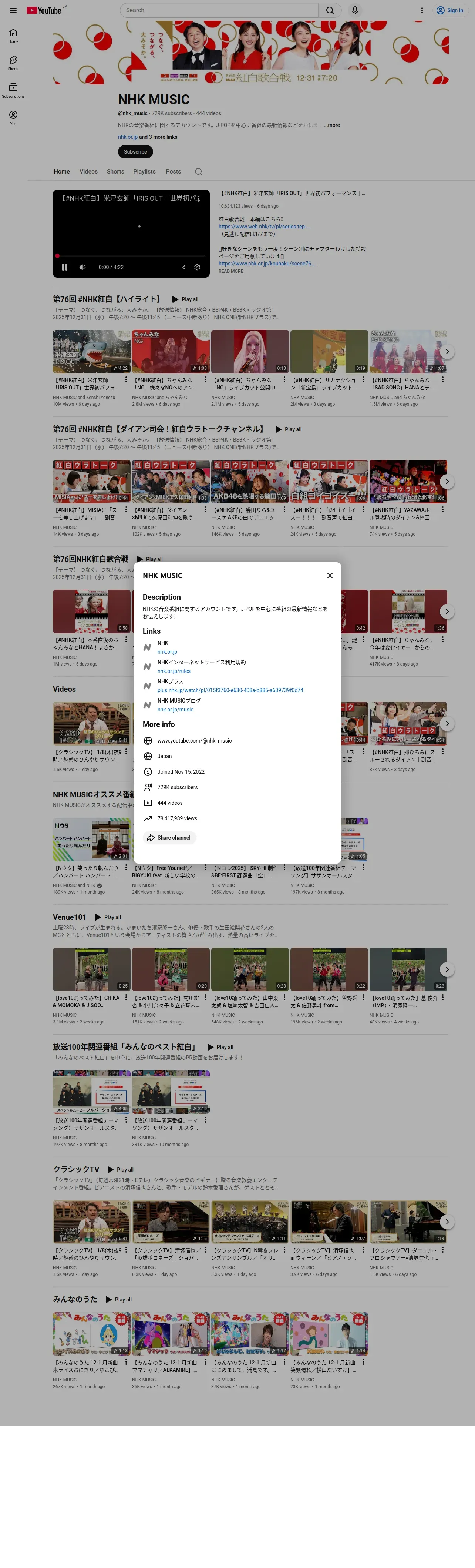Viewport: 475px width, 1568px height.
Task: Switch to the Home channel tab
Action: pos(61,172)
